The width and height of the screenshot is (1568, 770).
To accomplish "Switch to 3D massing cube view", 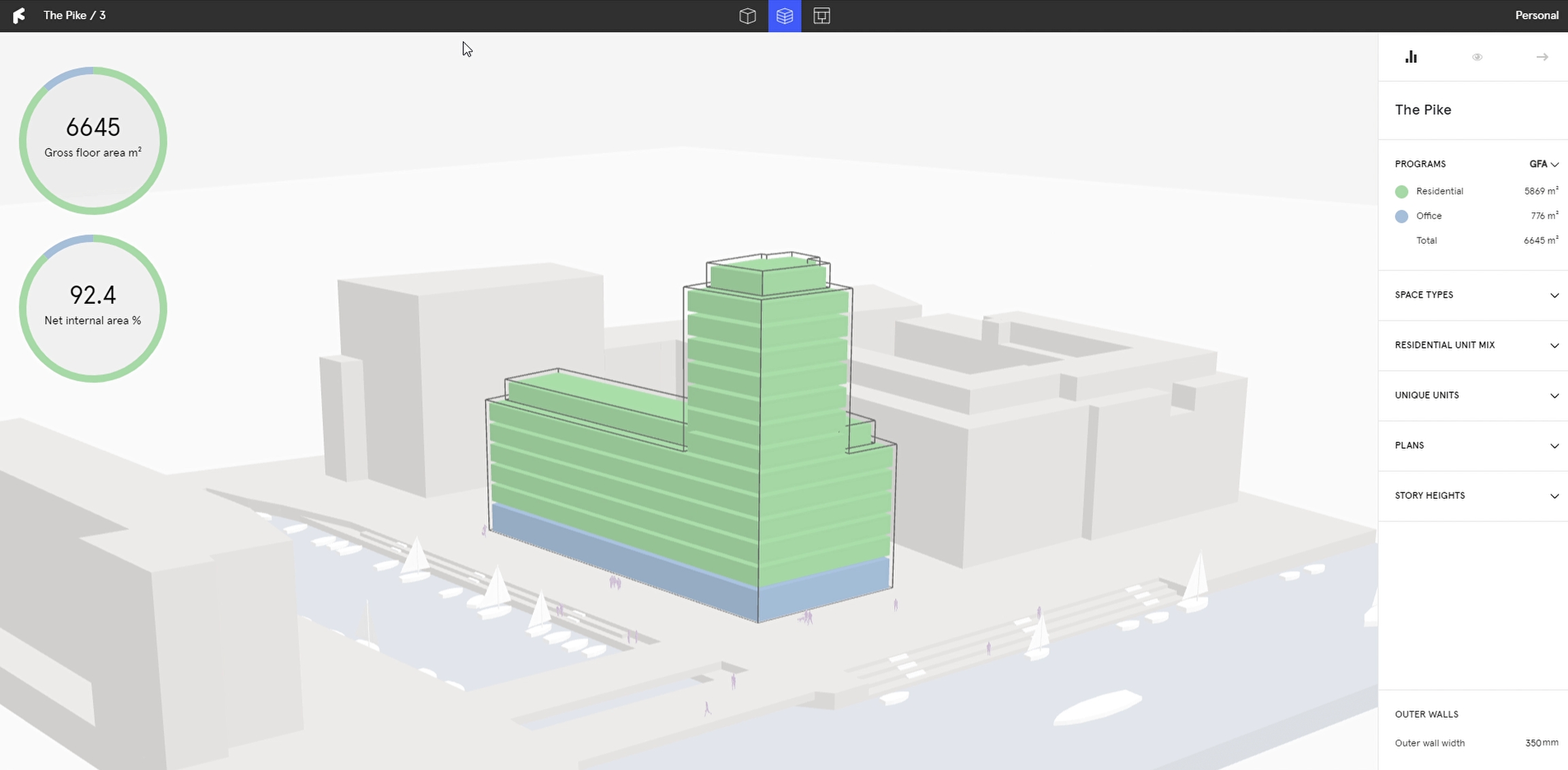I will click(747, 16).
